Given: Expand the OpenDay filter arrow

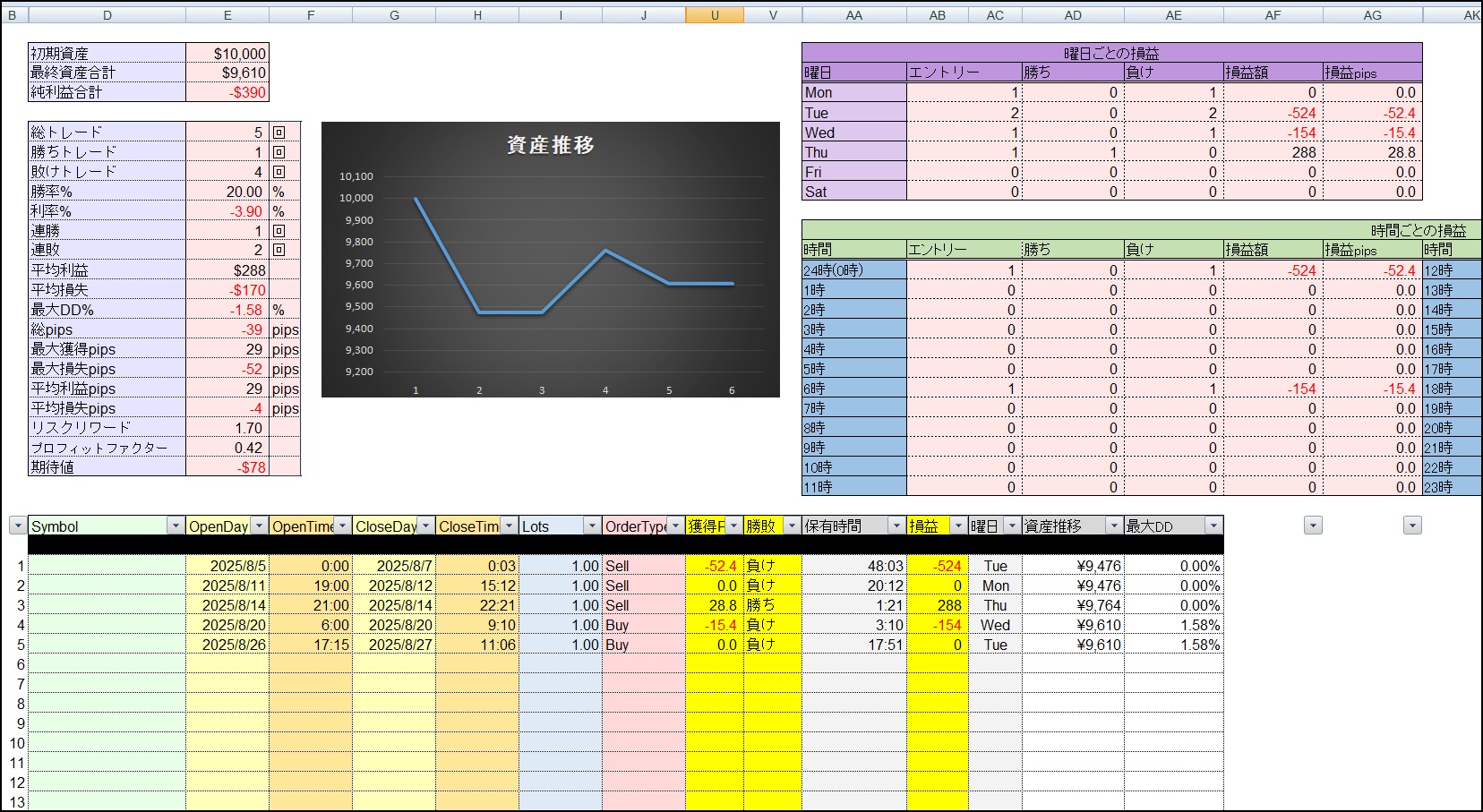Looking at the screenshot, I should click(x=259, y=526).
